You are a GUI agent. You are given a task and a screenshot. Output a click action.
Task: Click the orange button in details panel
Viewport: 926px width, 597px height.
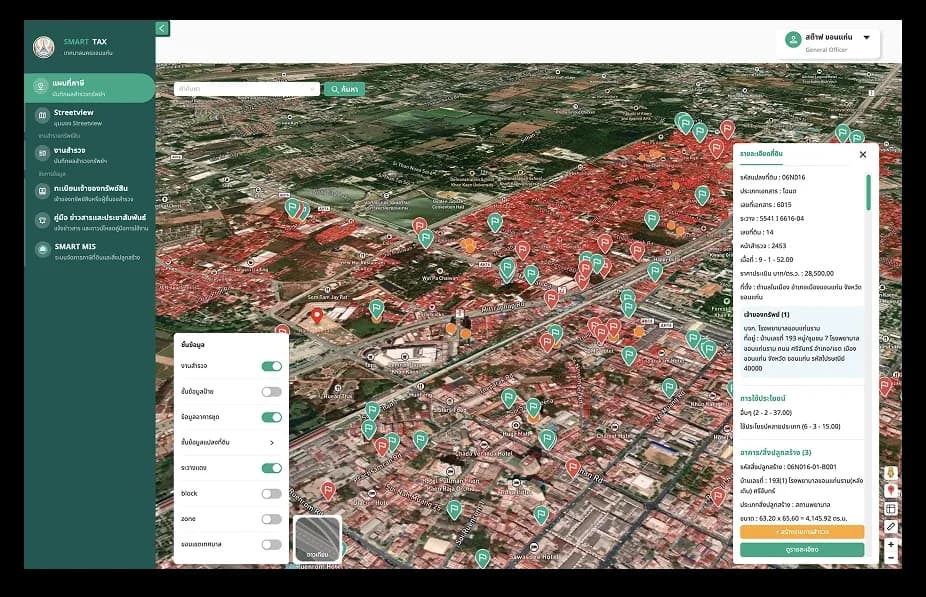tap(801, 532)
